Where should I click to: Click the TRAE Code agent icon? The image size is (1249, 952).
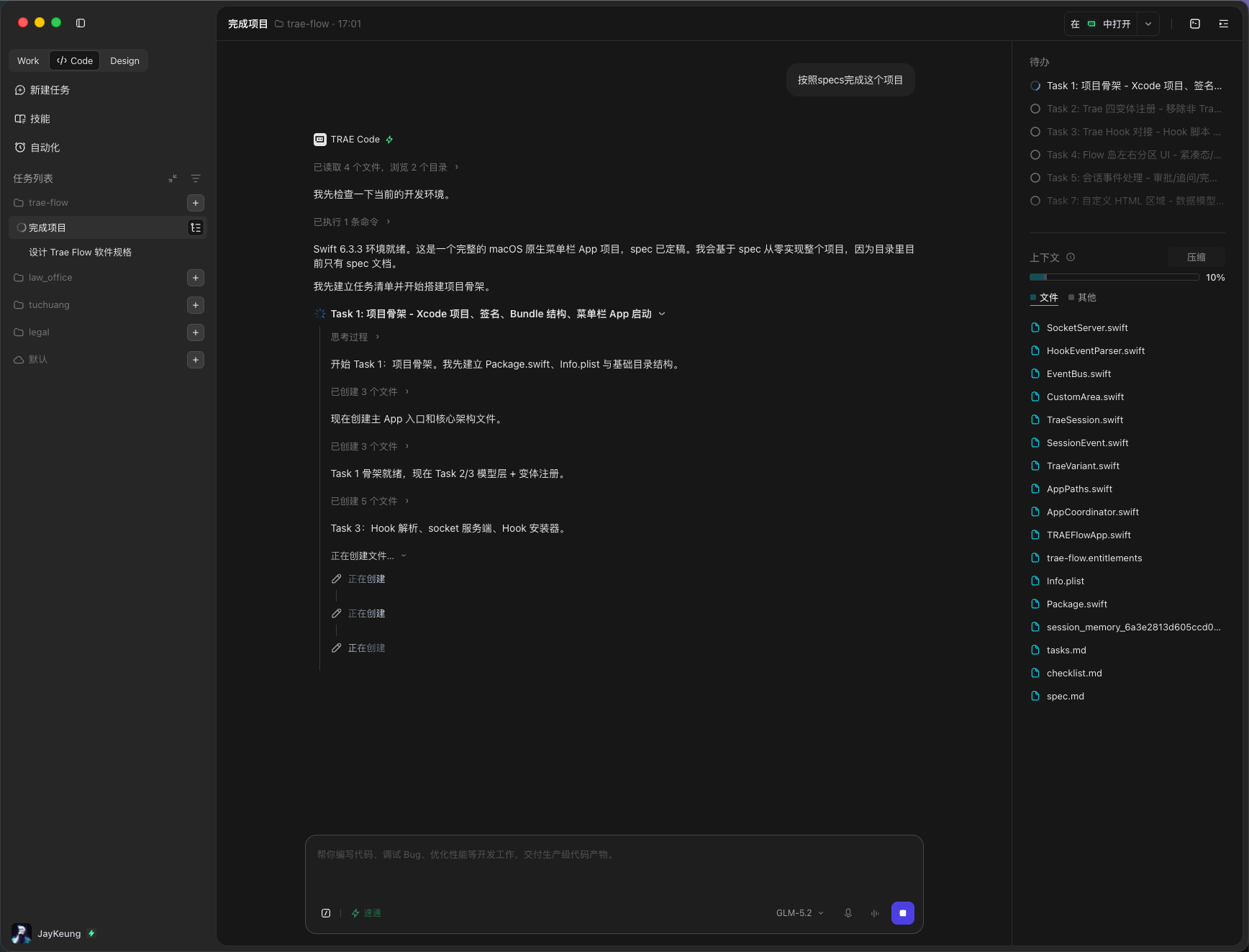pos(320,140)
